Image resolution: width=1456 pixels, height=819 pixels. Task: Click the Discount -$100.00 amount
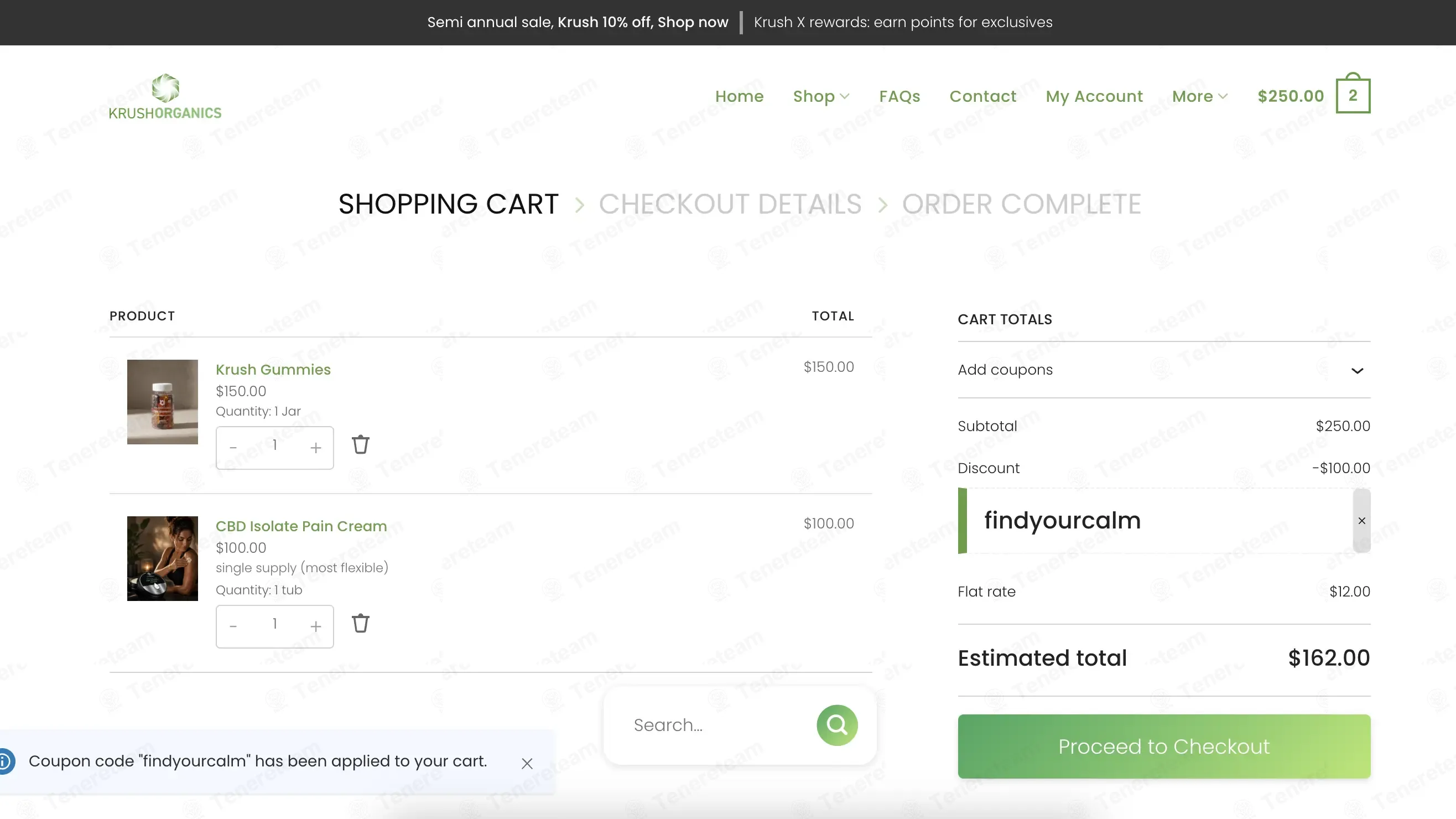pos(1341,468)
